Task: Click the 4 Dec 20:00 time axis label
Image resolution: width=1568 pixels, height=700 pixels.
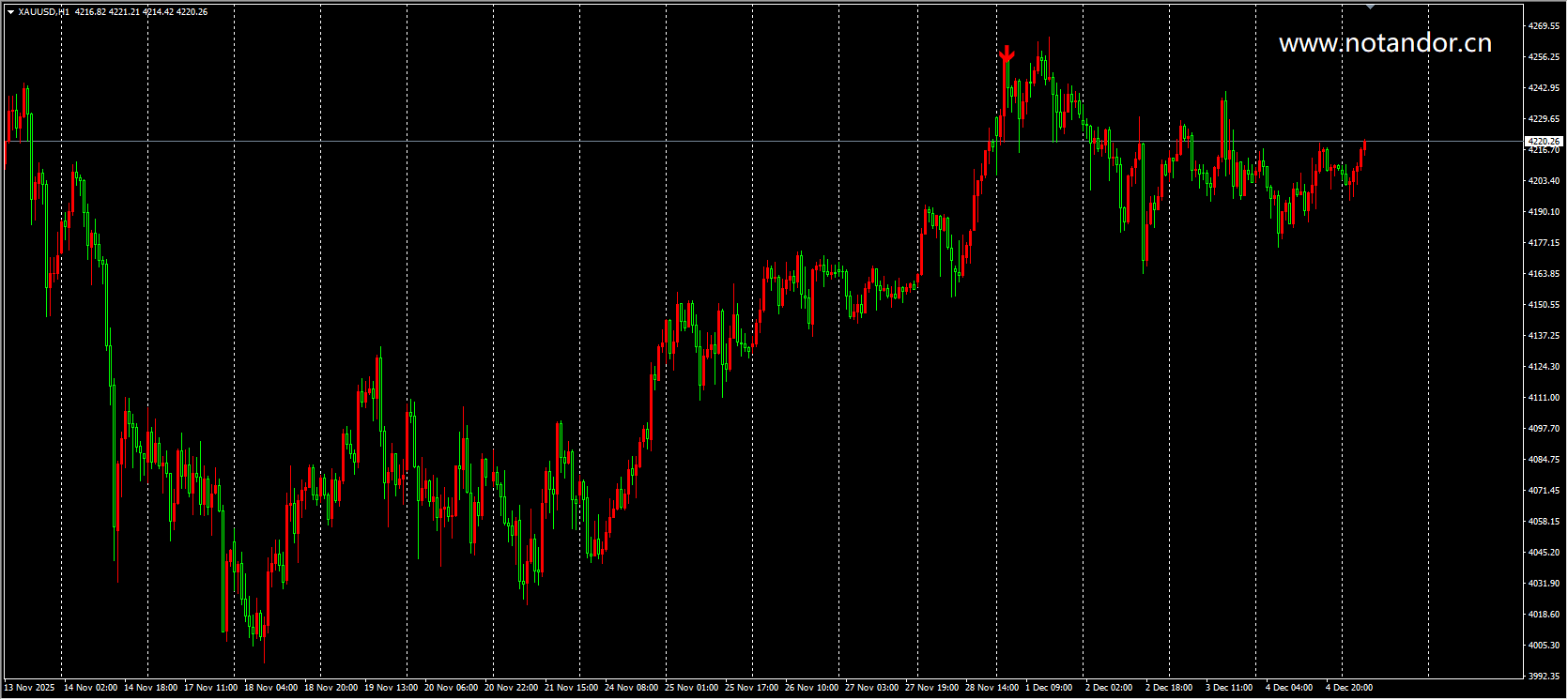Action: 1349,688
